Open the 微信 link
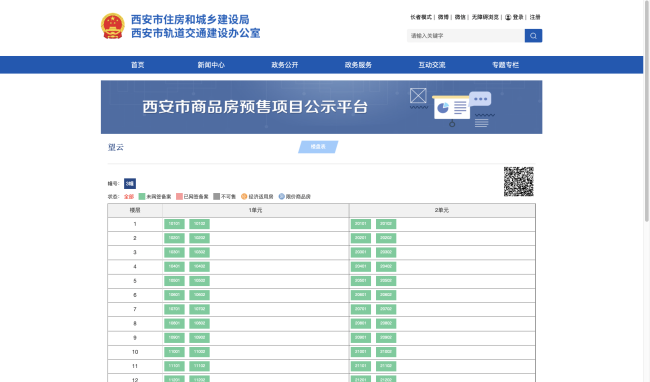Viewport: 650px width, 382px height. pos(460,17)
